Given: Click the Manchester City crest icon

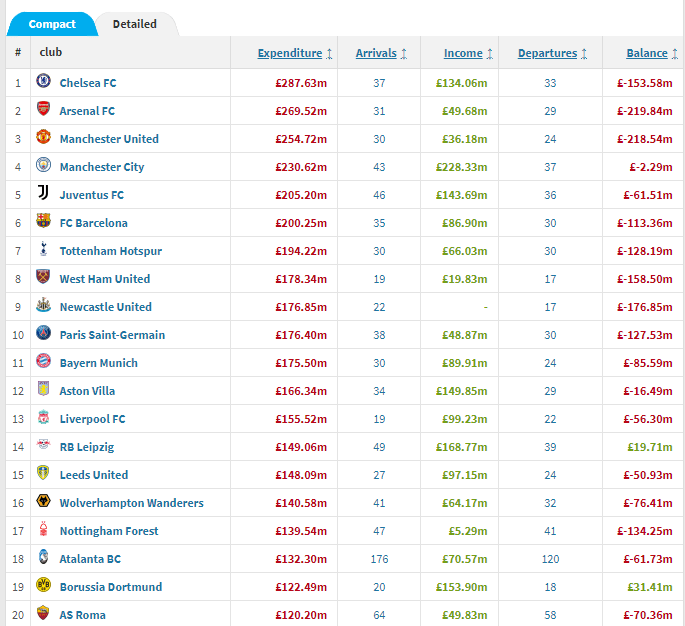Looking at the screenshot, I should click(43, 165).
